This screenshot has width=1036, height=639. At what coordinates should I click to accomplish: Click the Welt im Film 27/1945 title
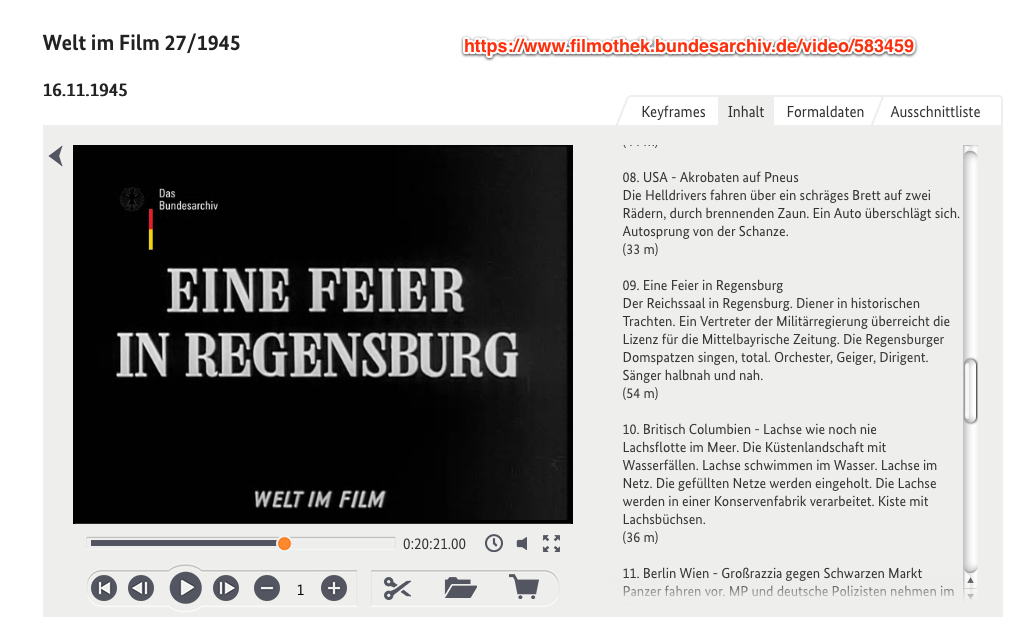tap(141, 43)
